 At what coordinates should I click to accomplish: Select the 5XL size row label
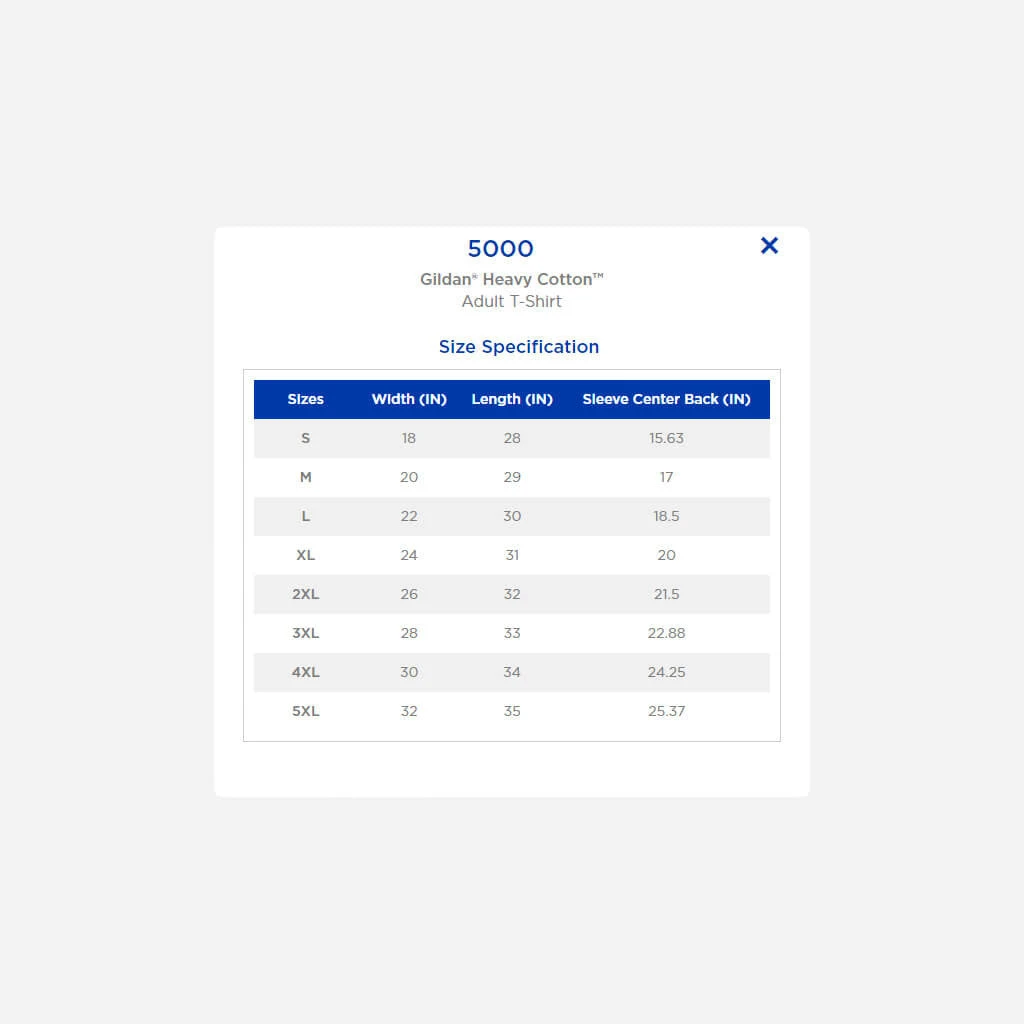click(x=305, y=711)
